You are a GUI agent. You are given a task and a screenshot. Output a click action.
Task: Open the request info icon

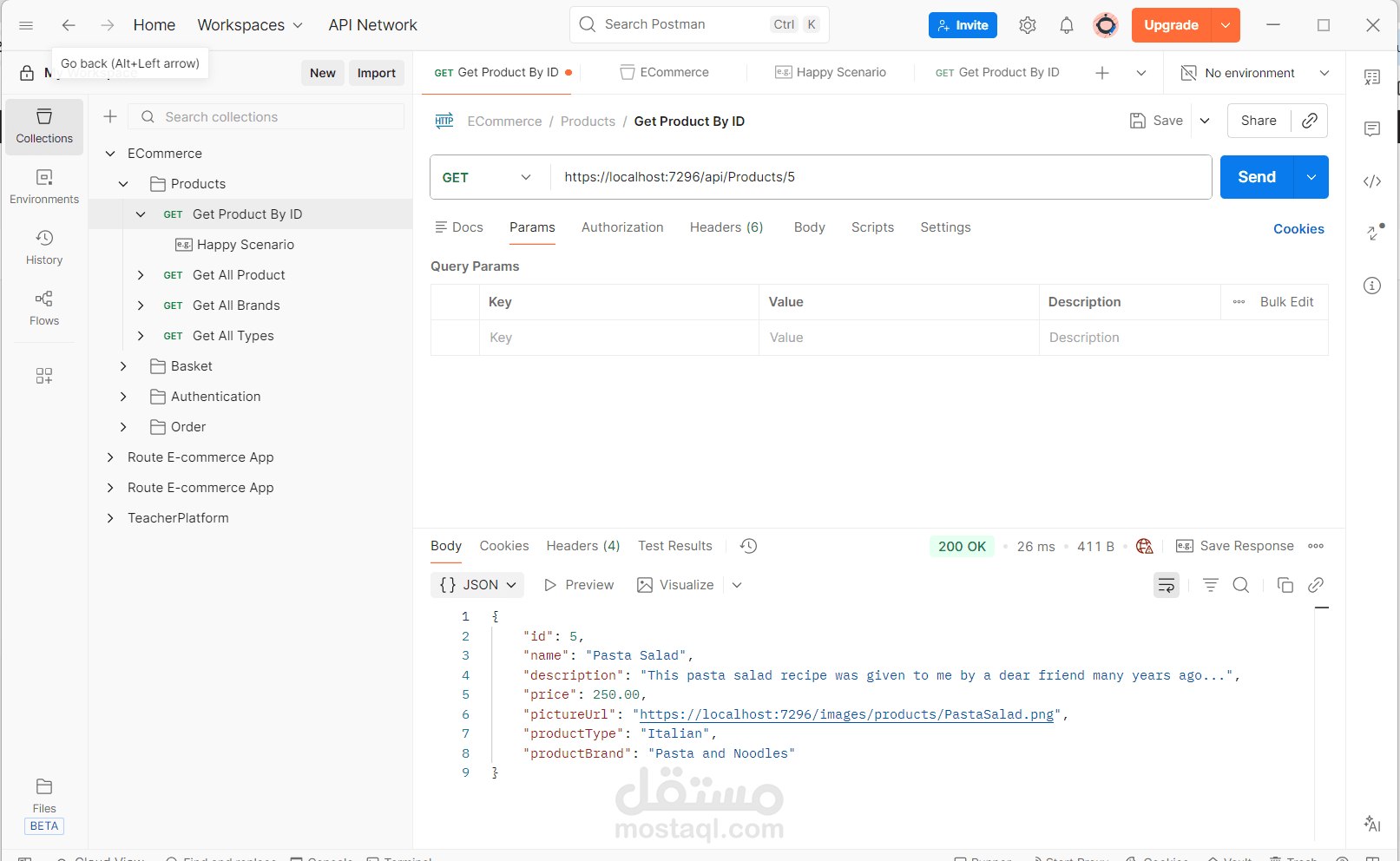1372,286
